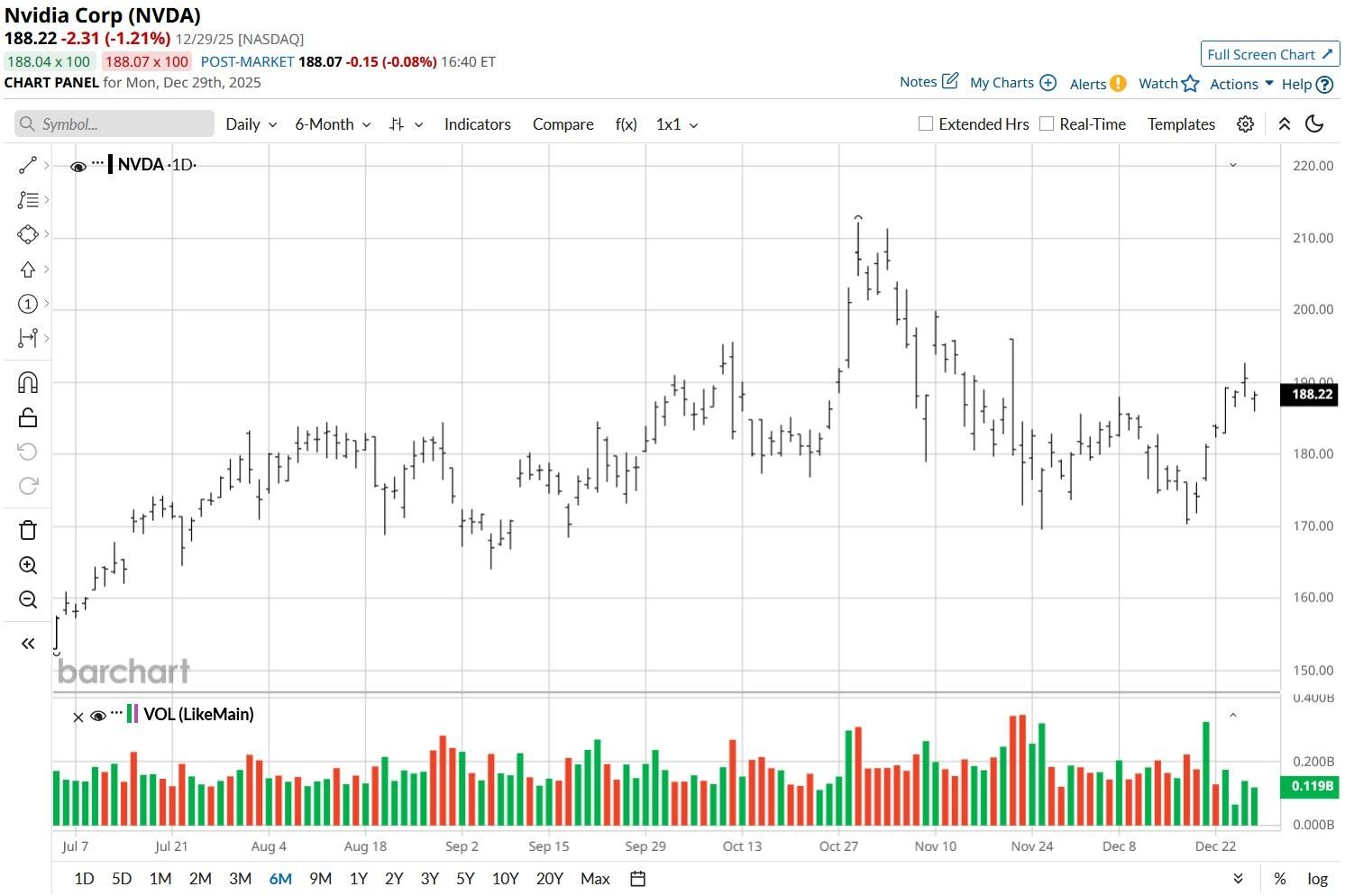This screenshot has height=896, width=1345.
Task: Select the 9M time range
Action: coord(320,879)
